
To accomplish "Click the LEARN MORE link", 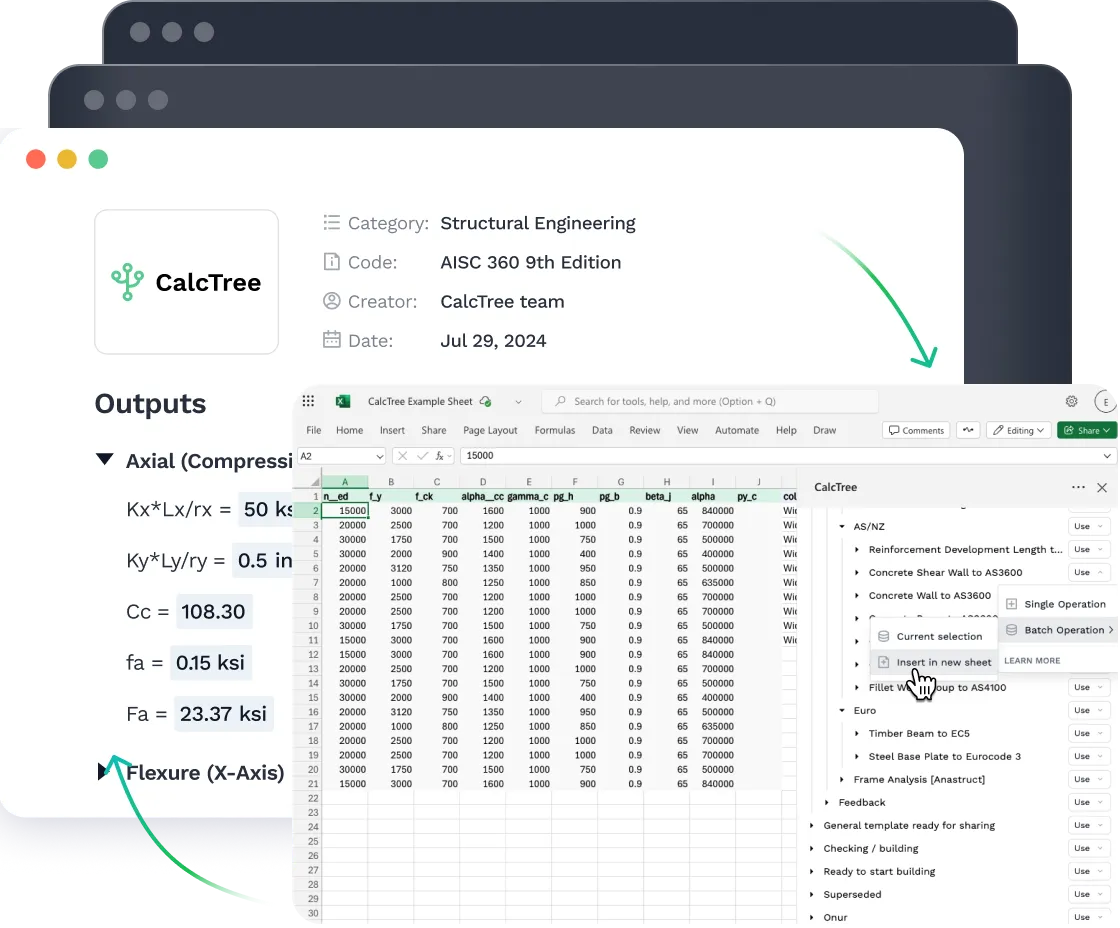I will click(x=1032, y=661).
